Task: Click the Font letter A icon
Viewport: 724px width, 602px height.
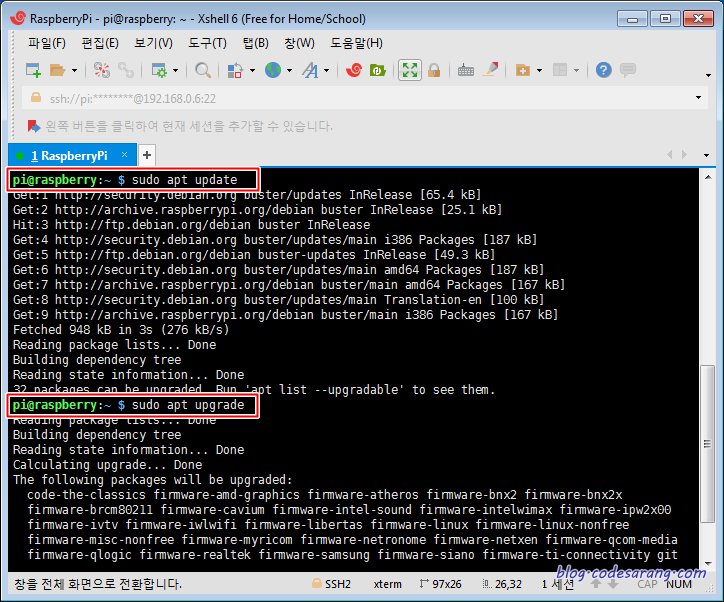Action: (x=310, y=70)
